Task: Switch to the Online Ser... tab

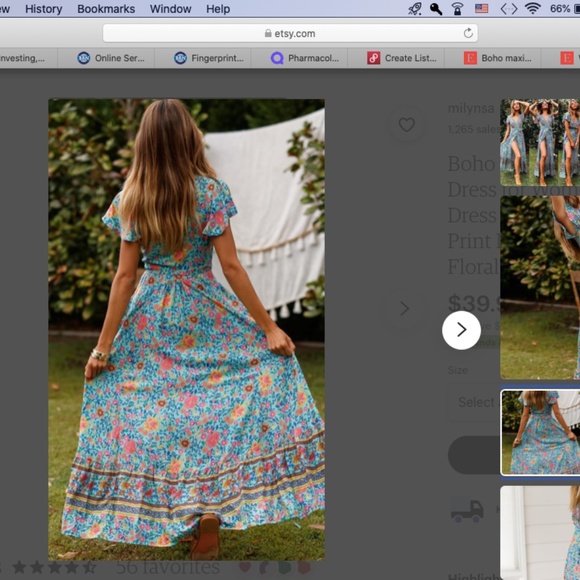Action: [x=106, y=58]
